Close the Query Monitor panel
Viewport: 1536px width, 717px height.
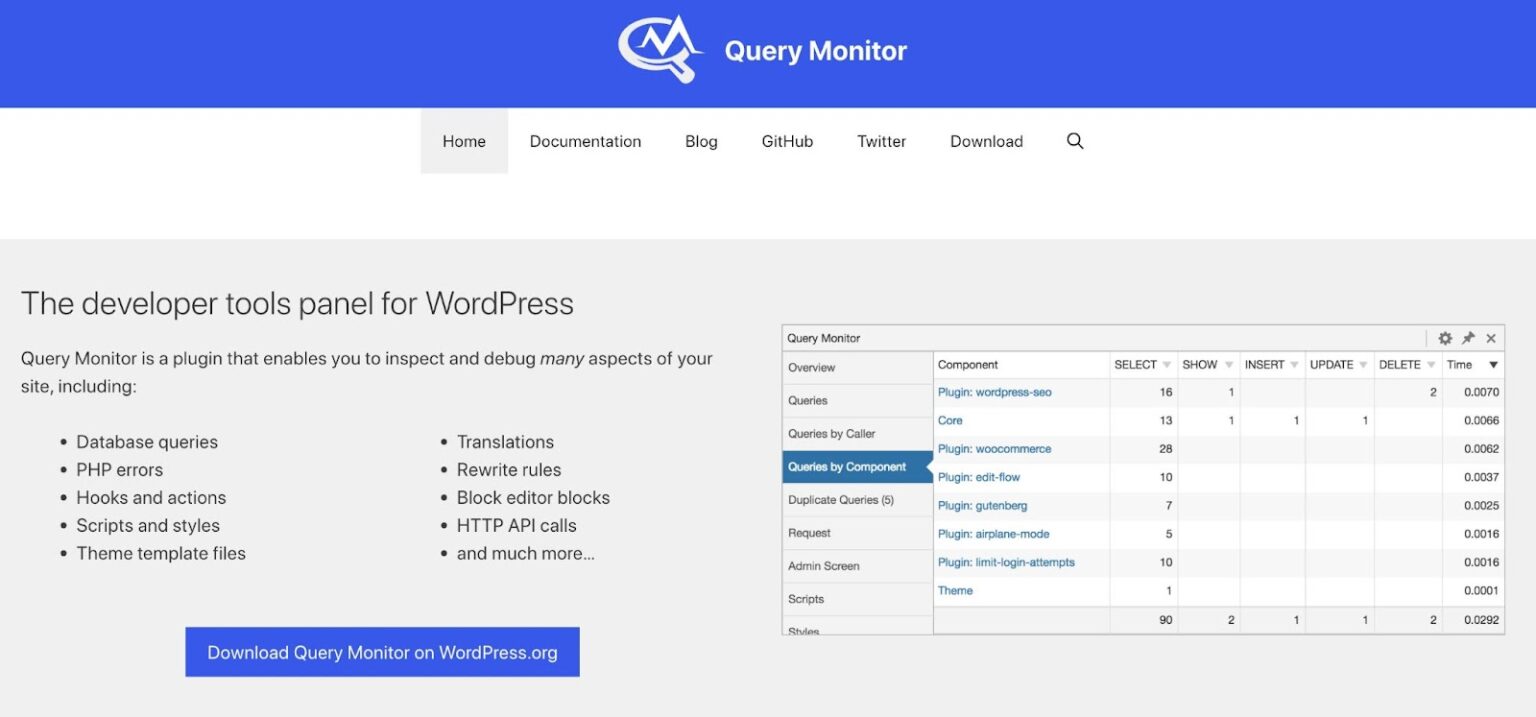pyautogui.click(x=1491, y=338)
